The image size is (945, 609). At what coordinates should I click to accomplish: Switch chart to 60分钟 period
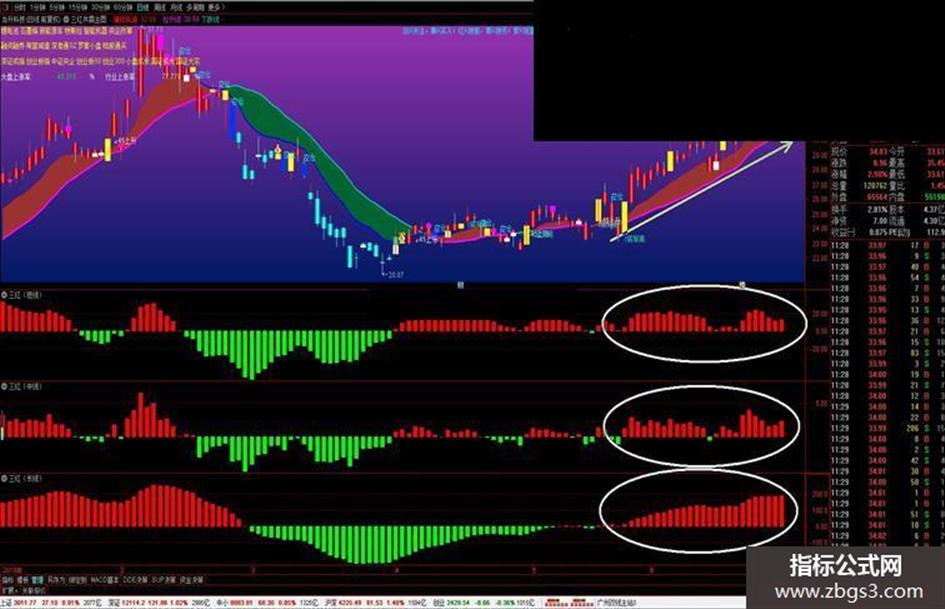[x=122, y=7]
